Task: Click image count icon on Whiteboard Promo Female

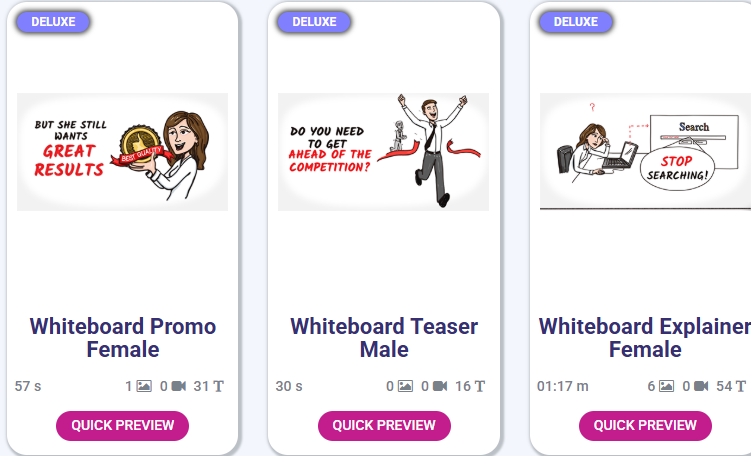Action: pyautogui.click(x=144, y=386)
